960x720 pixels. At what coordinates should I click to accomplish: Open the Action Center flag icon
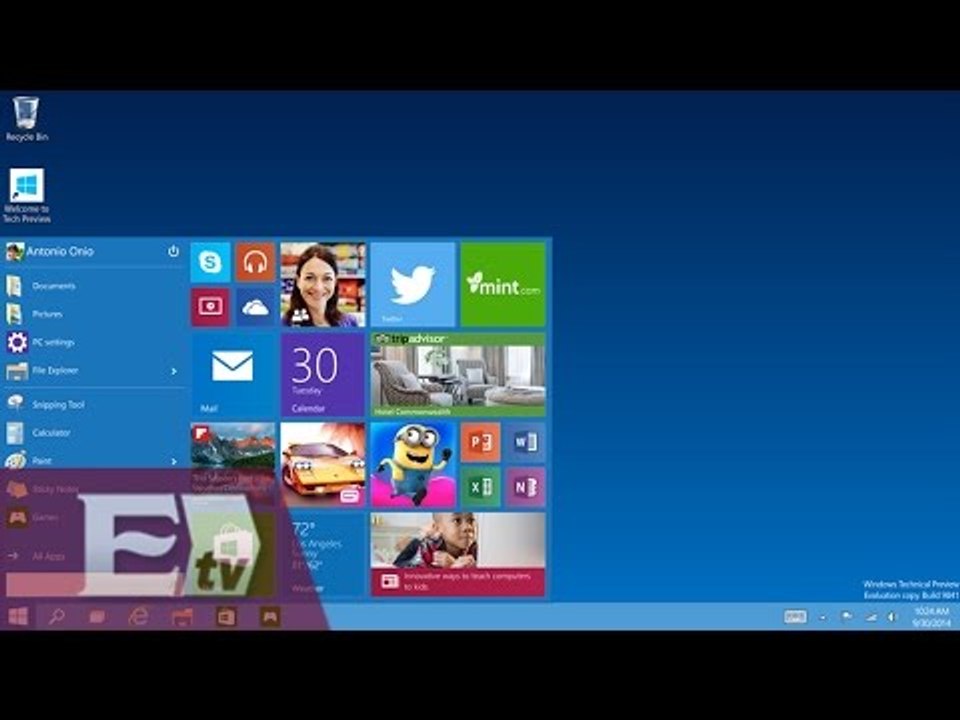846,617
